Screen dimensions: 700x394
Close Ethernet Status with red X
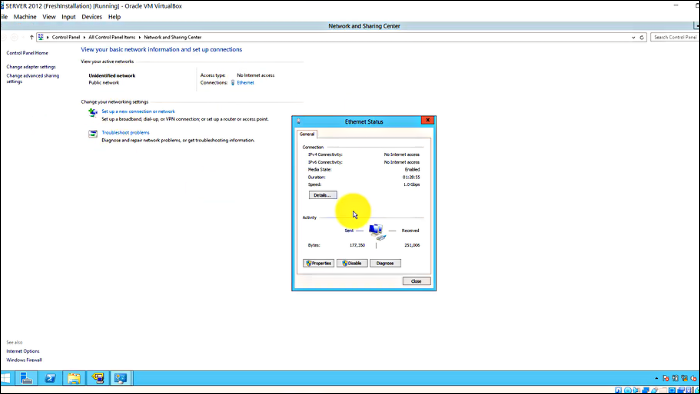pos(428,120)
